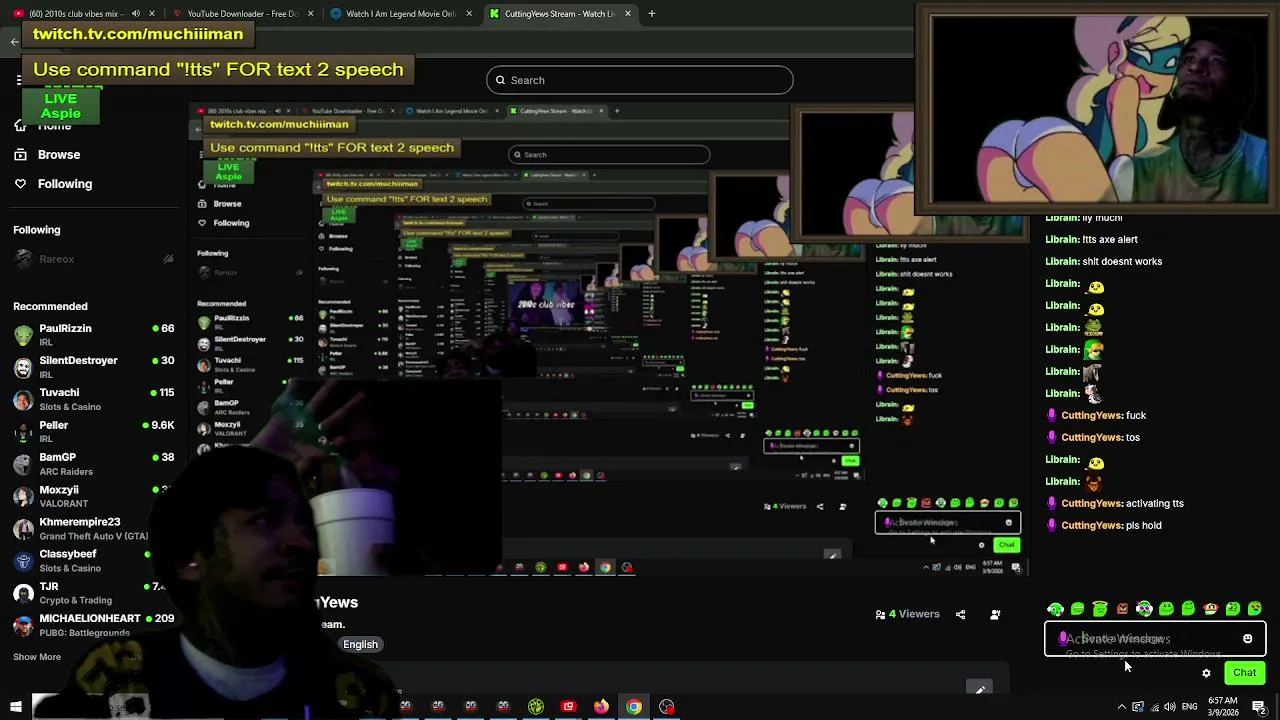Click the green Chat send button

(1244, 673)
